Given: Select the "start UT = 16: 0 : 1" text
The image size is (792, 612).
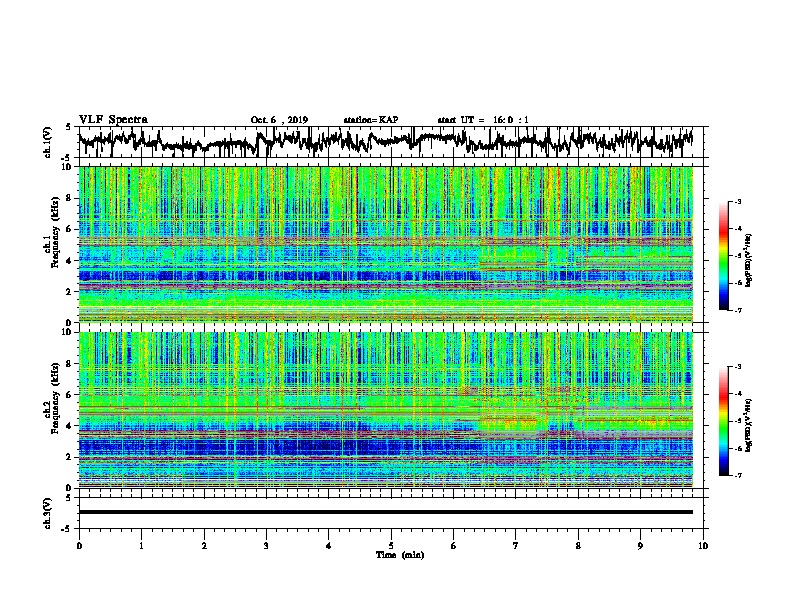Looking at the screenshot, I should point(483,120).
